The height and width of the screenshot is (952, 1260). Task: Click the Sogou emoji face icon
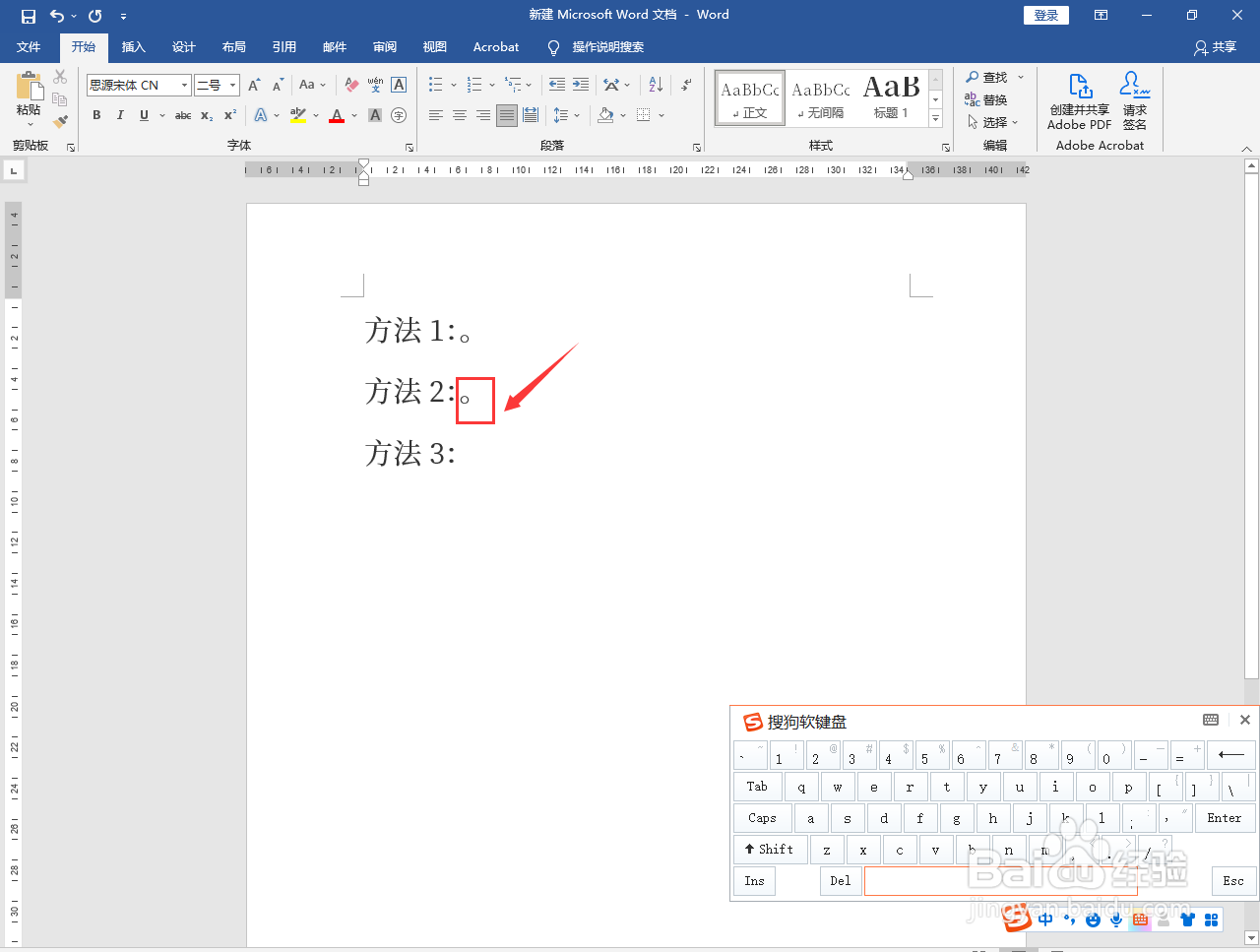pyautogui.click(x=1093, y=920)
